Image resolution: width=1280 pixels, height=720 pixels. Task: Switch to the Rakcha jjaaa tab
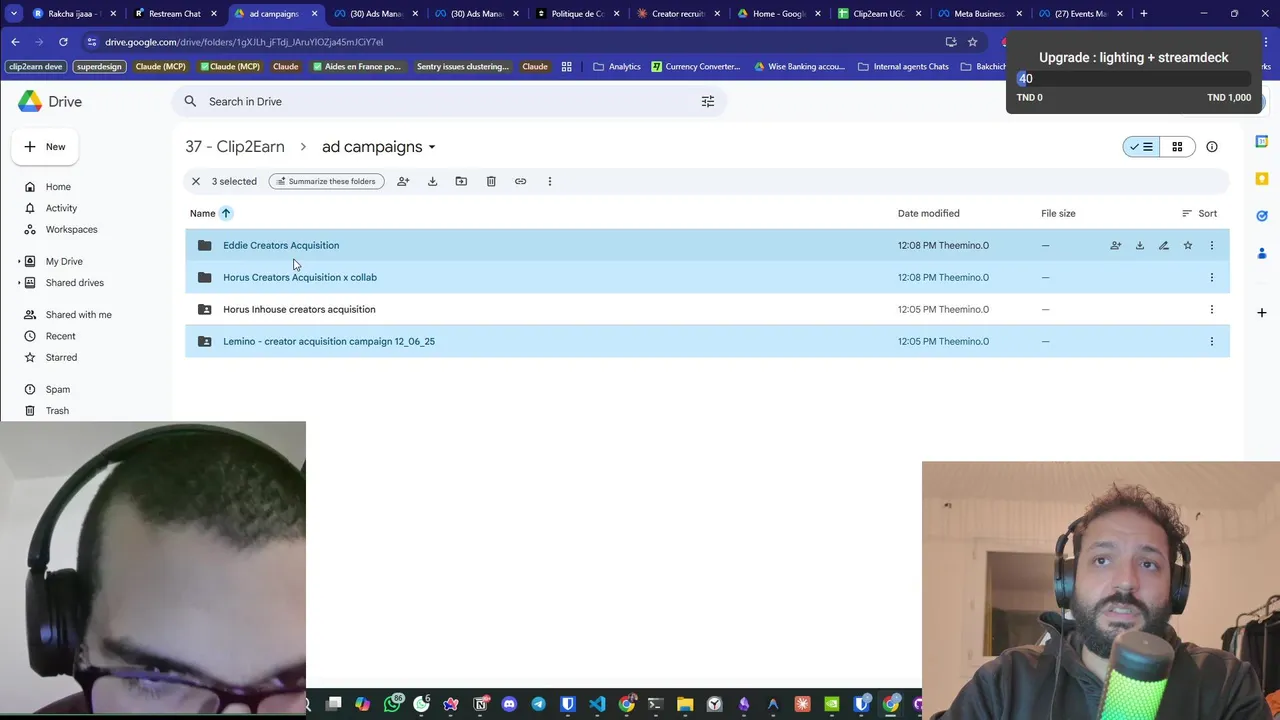click(74, 14)
